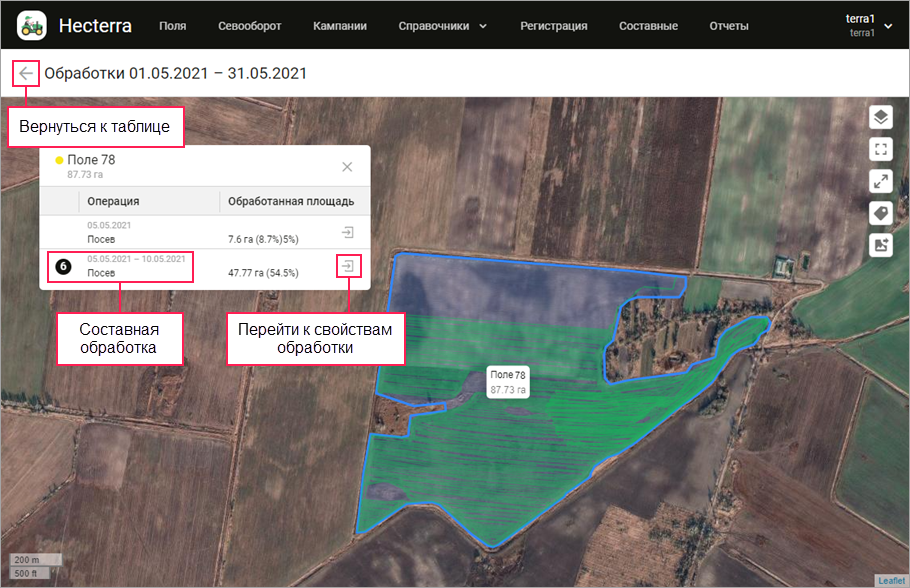The image size is (910, 588).
Task: Expand the Справочники dropdown menu
Action: [x=442, y=26]
